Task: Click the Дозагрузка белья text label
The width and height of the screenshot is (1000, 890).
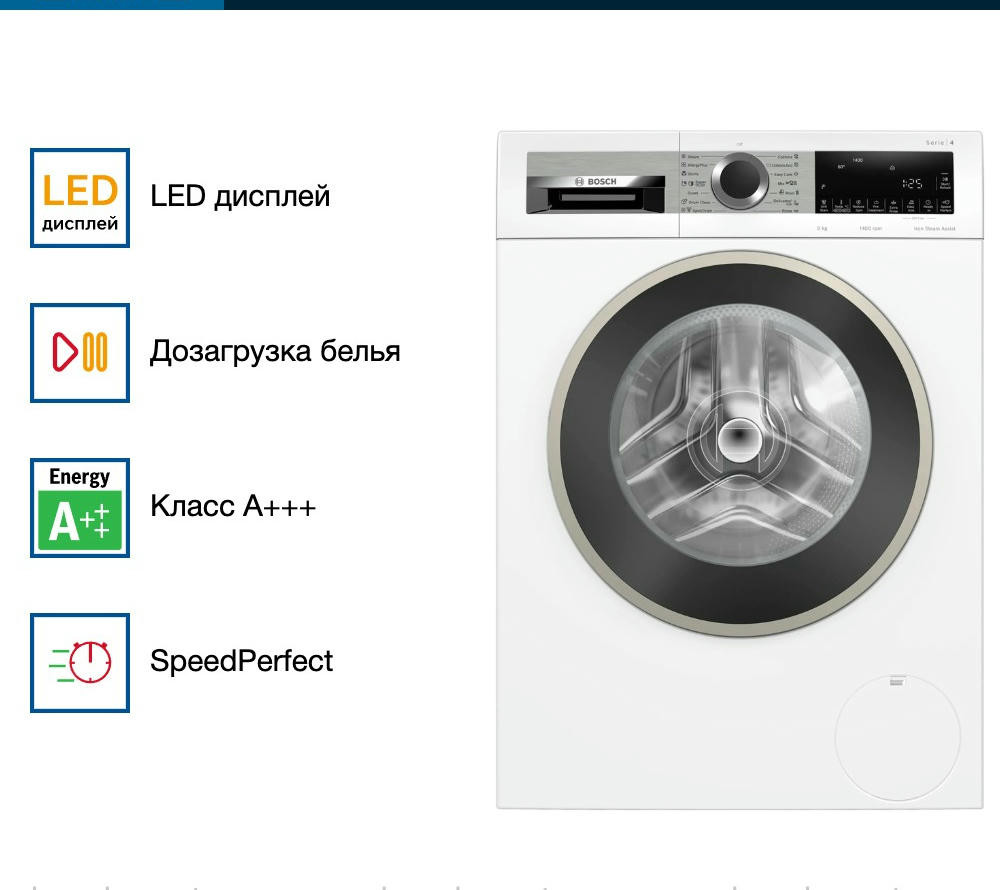Action: tap(275, 352)
